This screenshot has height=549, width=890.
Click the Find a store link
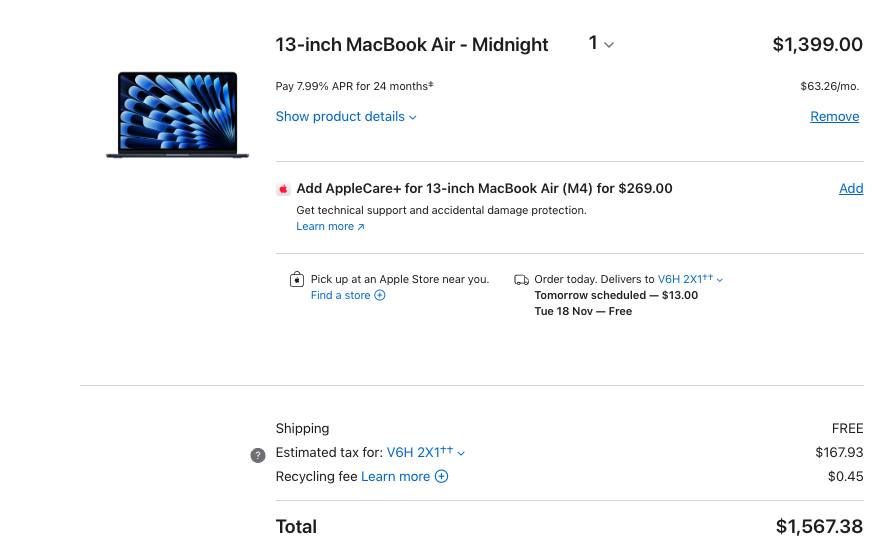pos(341,296)
